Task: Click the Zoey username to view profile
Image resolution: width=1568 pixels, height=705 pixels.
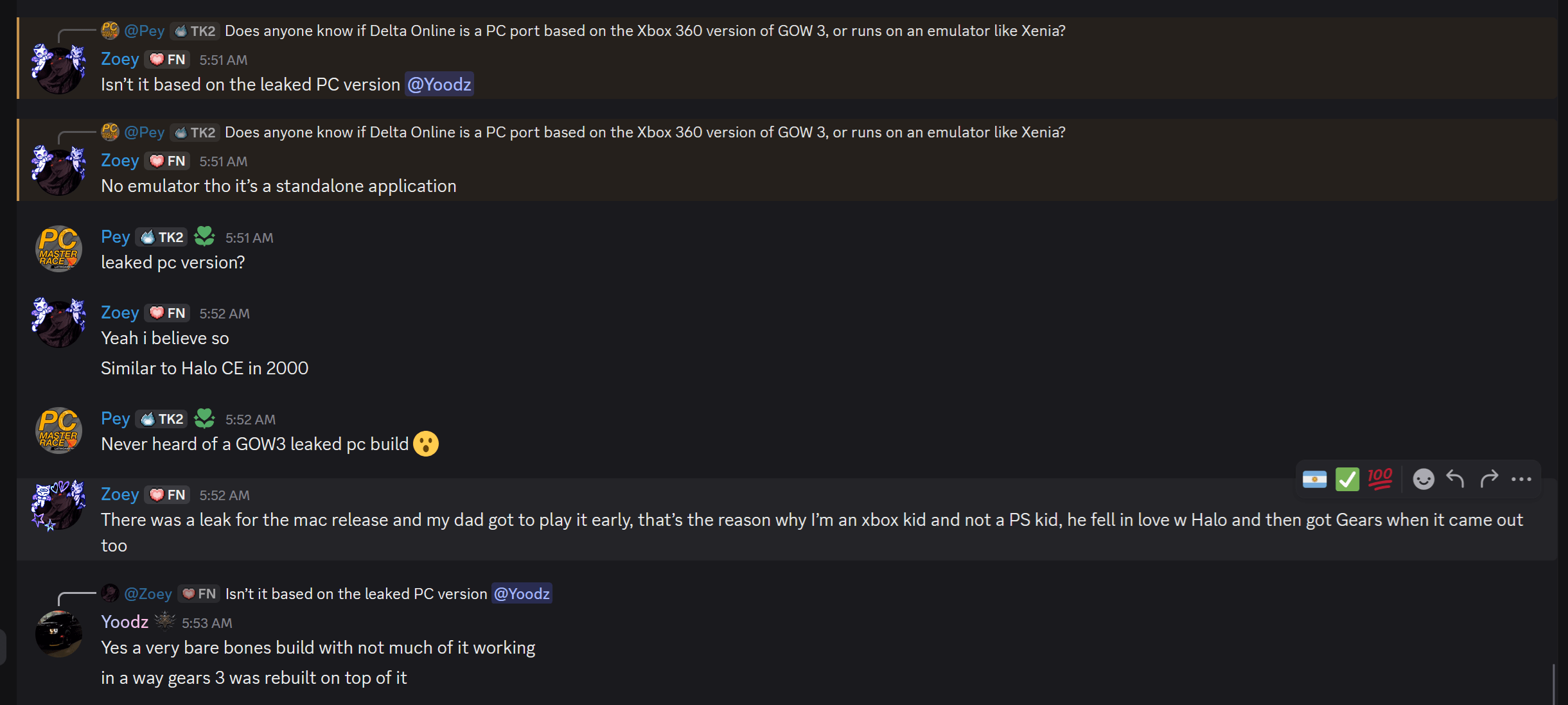Action: click(x=119, y=494)
